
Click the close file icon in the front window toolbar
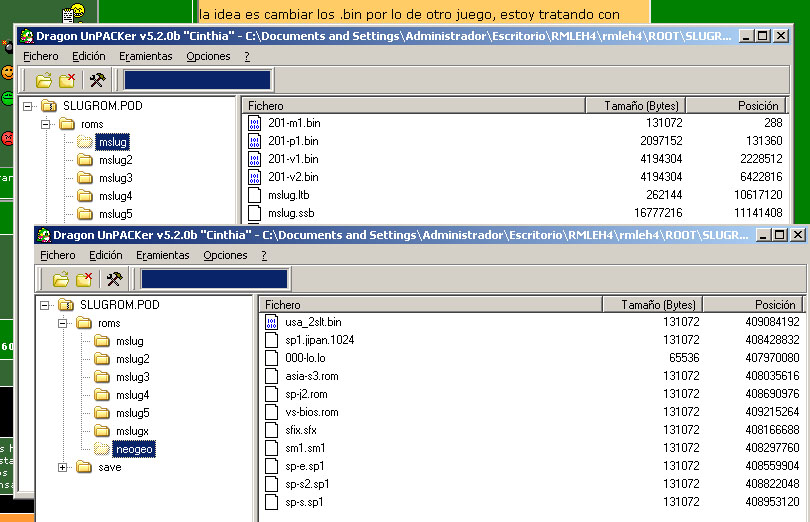tap(84, 279)
